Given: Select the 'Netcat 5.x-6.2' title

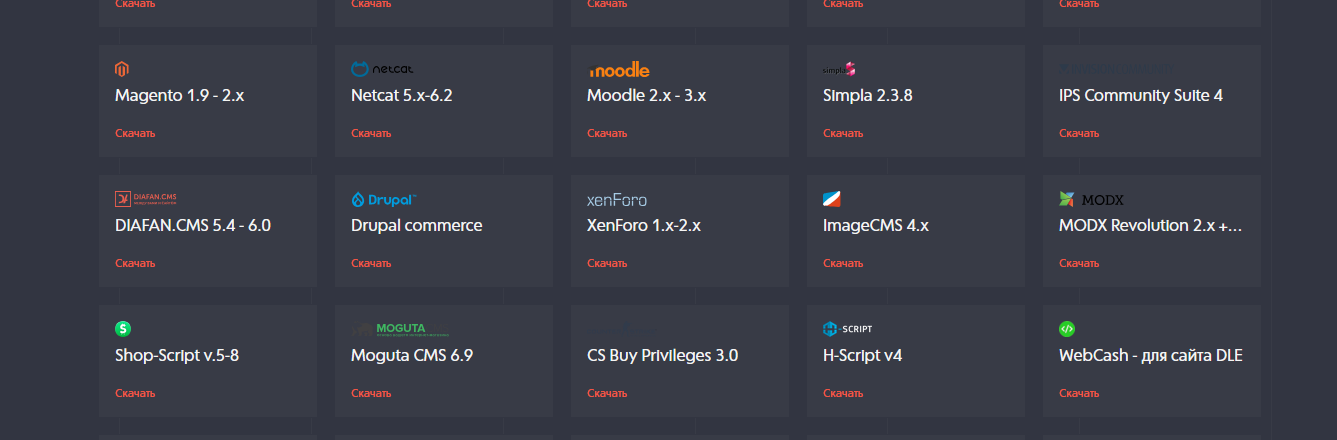Looking at the screenshot, I should click(x=402, y=96).
